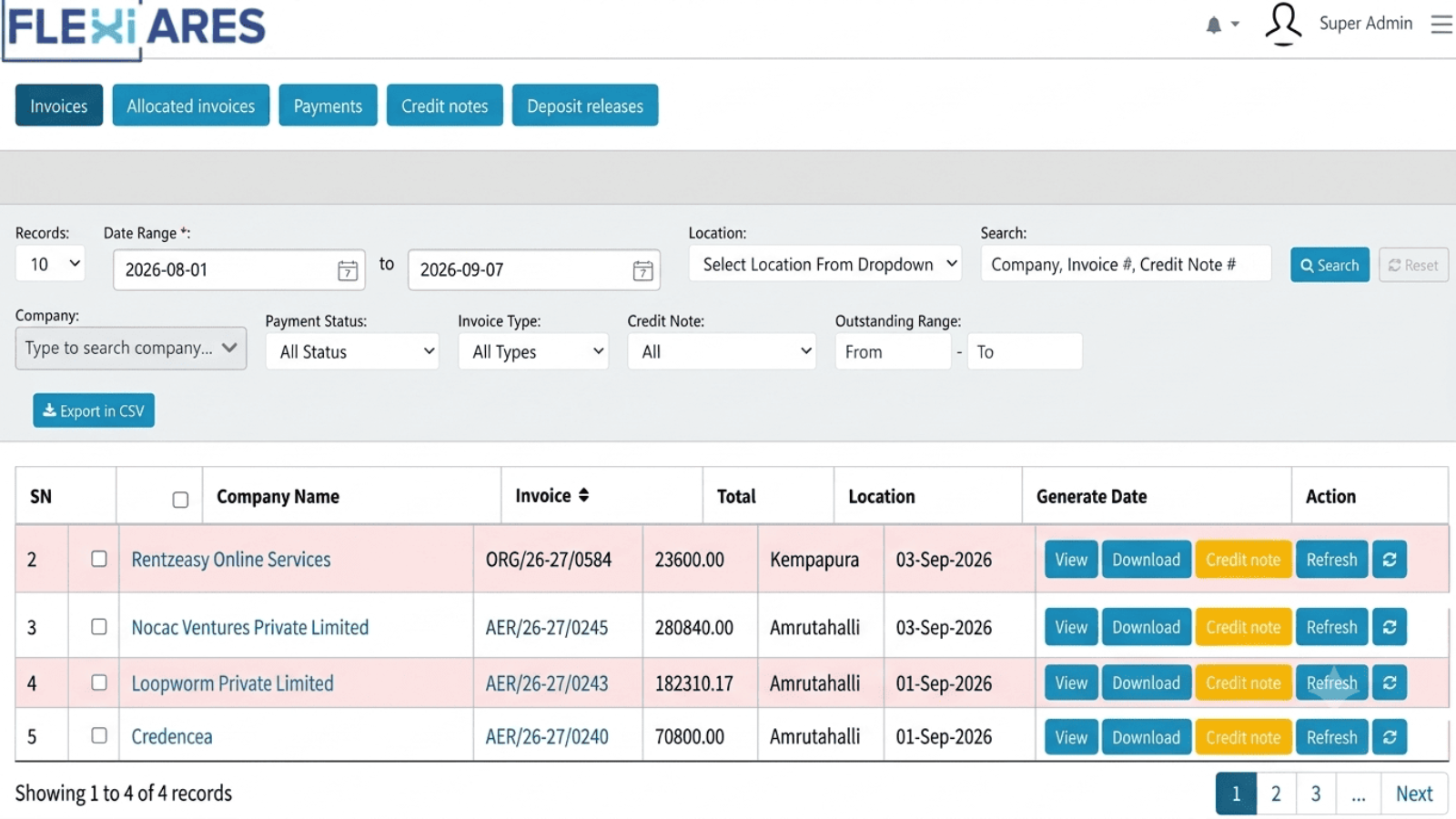1456x819 pixels.
Task: Click the Next pagination button
Action: click(x=1414, y=794)
